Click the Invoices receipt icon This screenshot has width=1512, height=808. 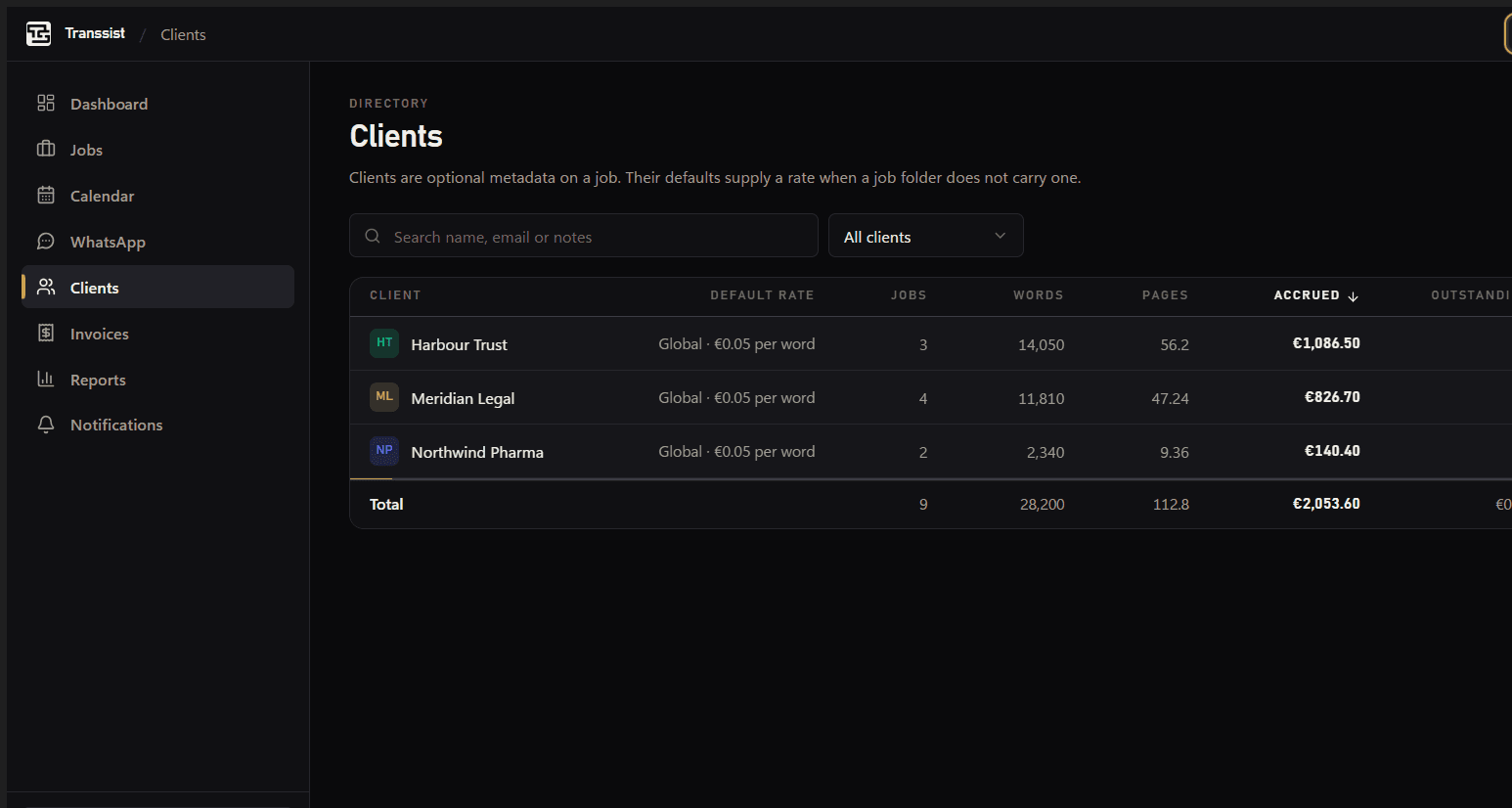pyautogui.click(x=46, y=333)
